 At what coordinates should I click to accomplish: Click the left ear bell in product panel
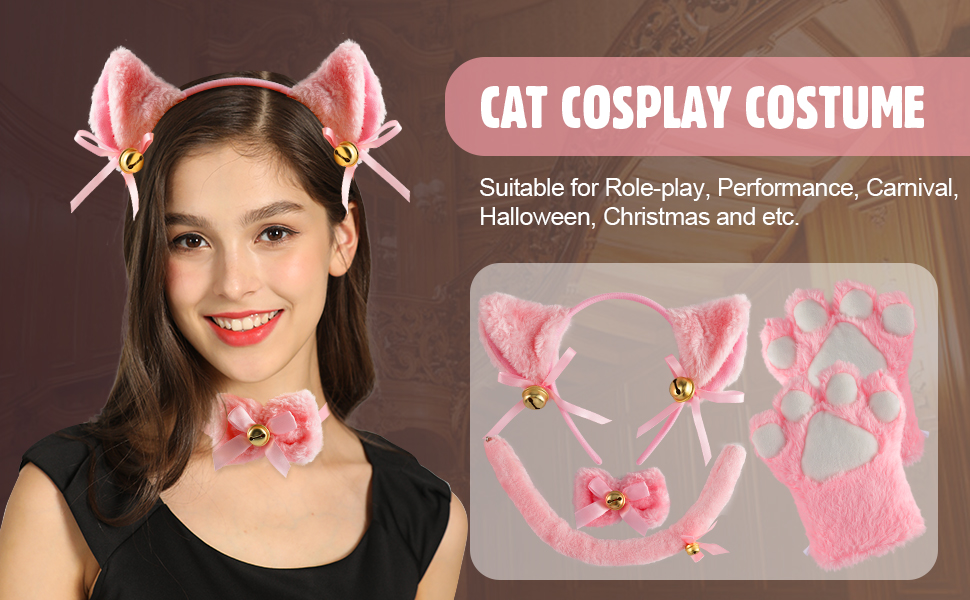click(x=535, y=397)
